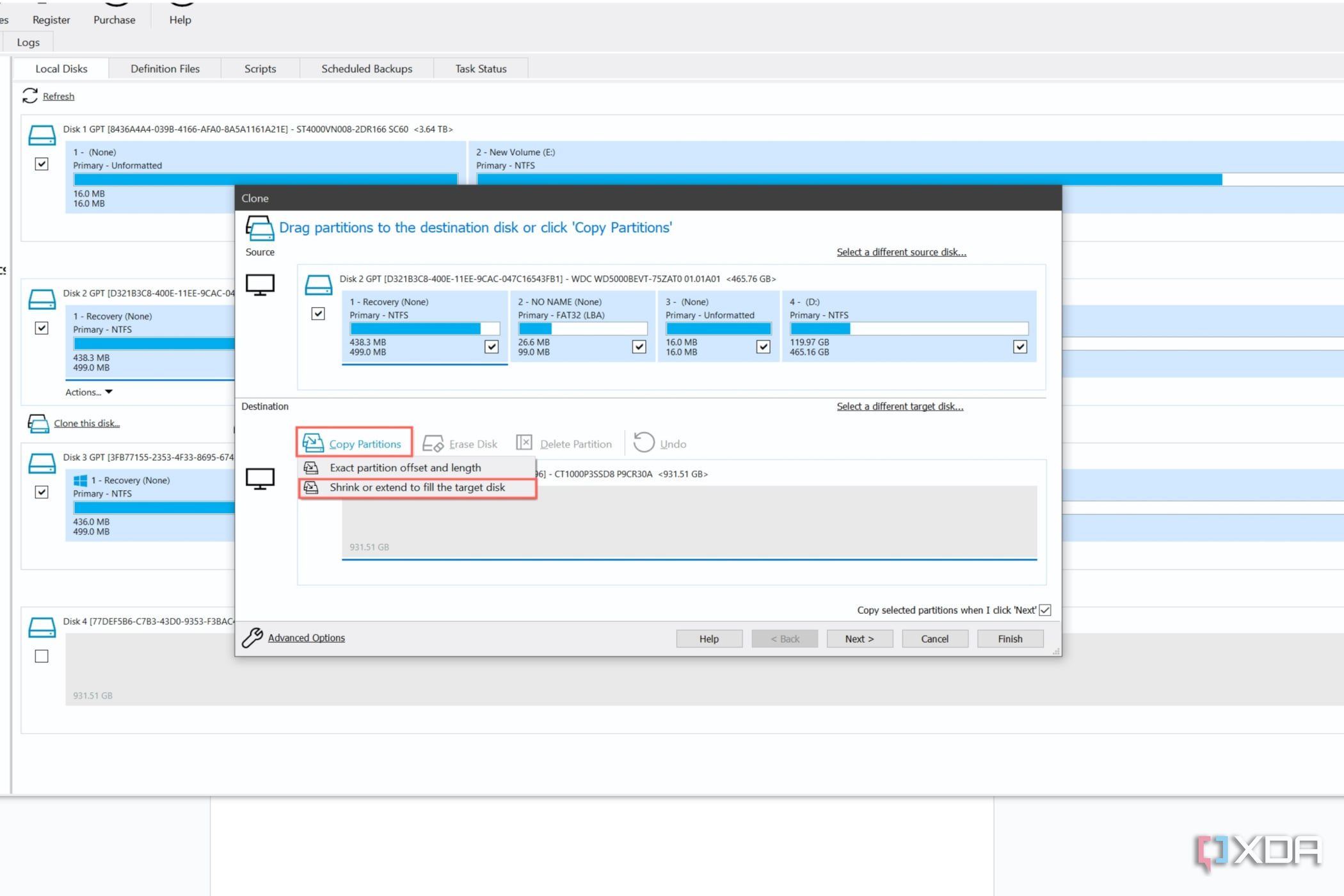Expand the Actions dropdown under Disk 2
Viewport: 1344px width, 896px height.
pyautogui.click(x=89, y=392)
